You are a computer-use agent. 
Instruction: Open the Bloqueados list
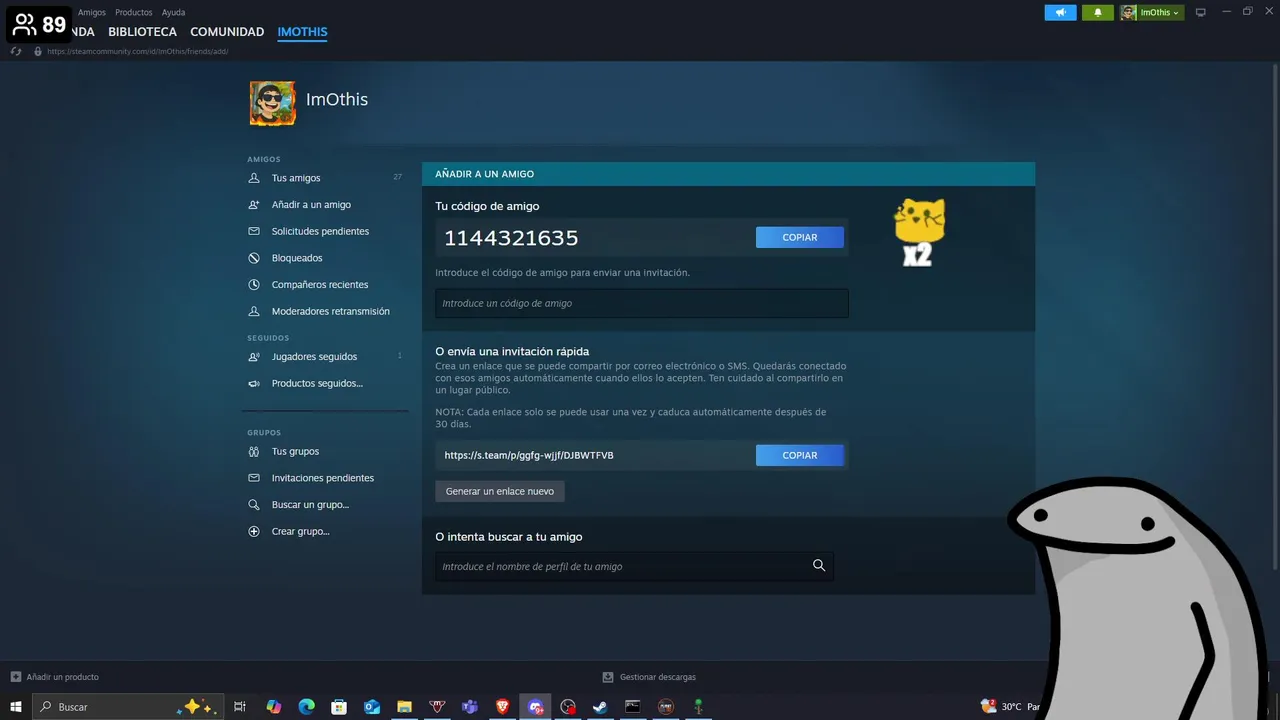tap(297, 258)
